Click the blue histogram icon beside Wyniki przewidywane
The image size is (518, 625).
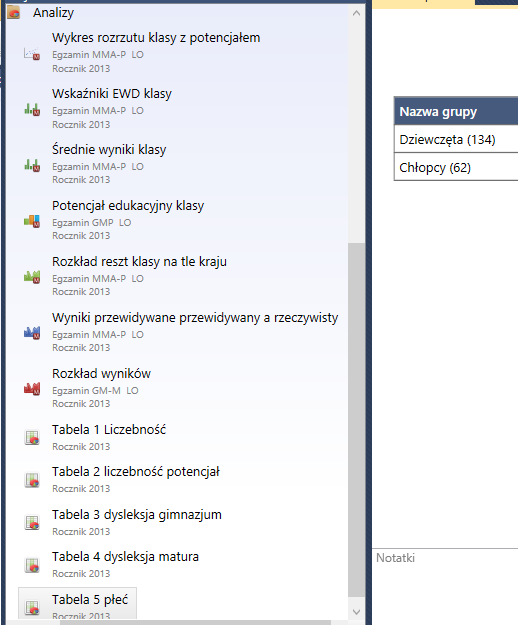32,332
